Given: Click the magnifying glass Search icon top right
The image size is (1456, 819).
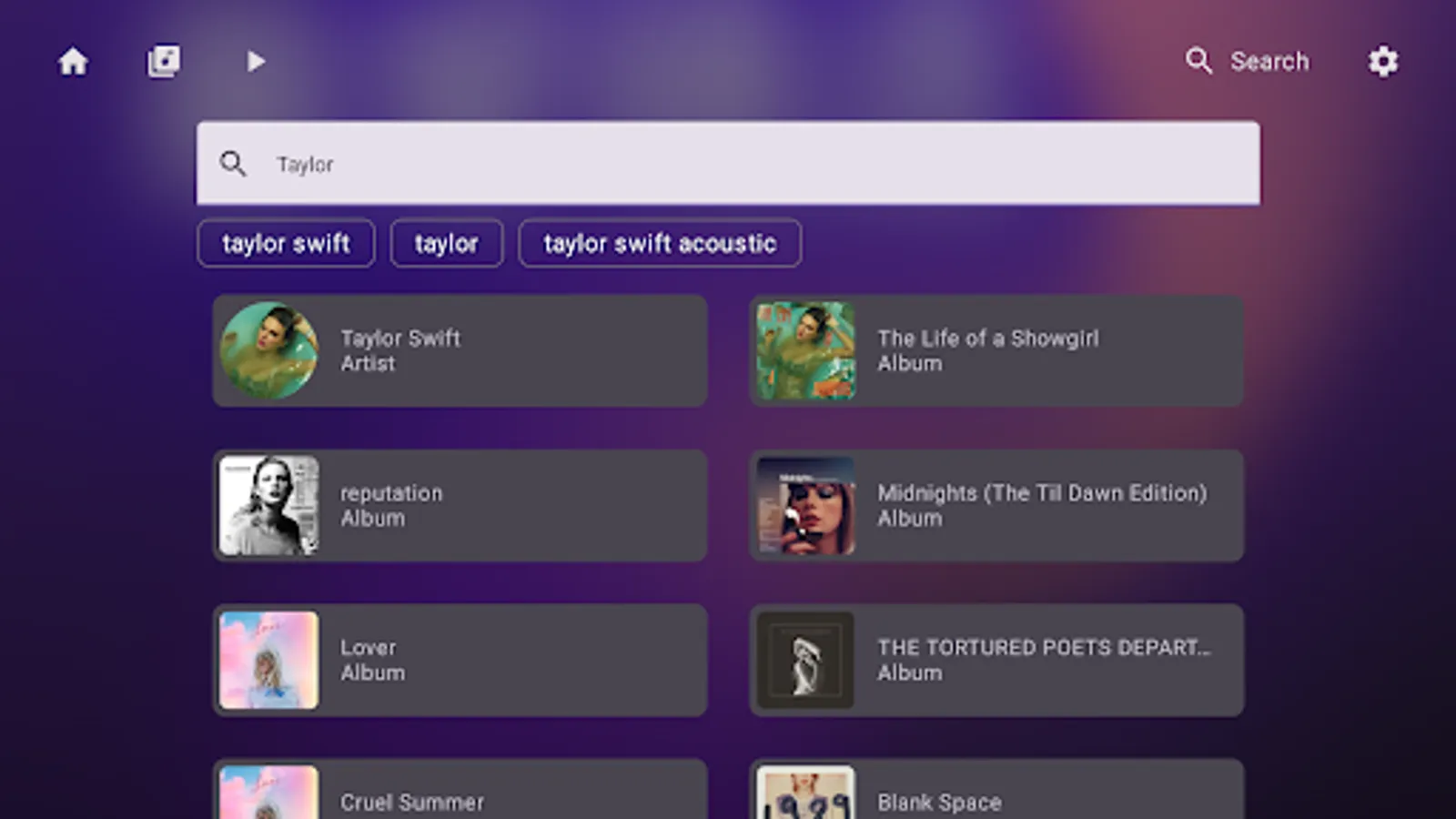Looking at the screenshot, I should click(1199, 61).
